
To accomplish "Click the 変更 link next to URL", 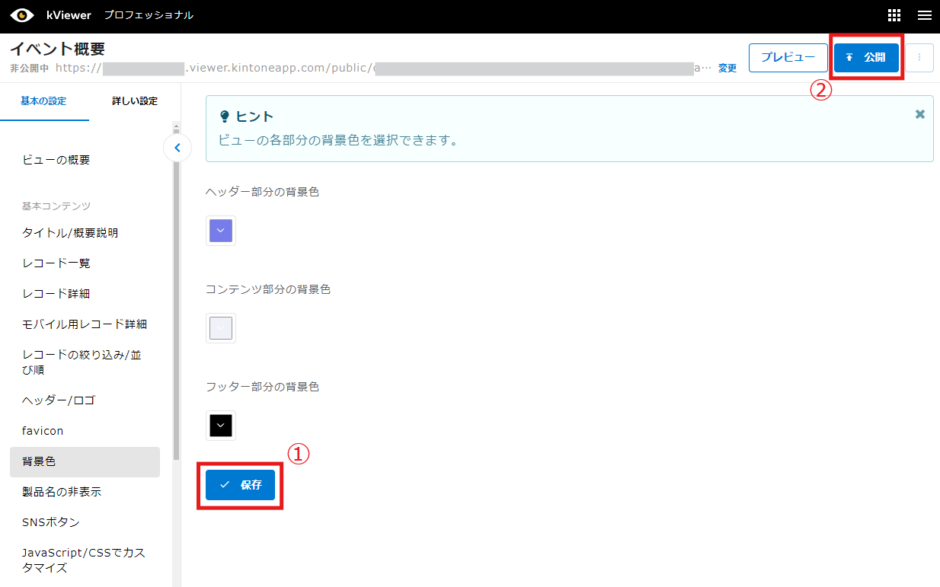I will (x=727, y=69).
